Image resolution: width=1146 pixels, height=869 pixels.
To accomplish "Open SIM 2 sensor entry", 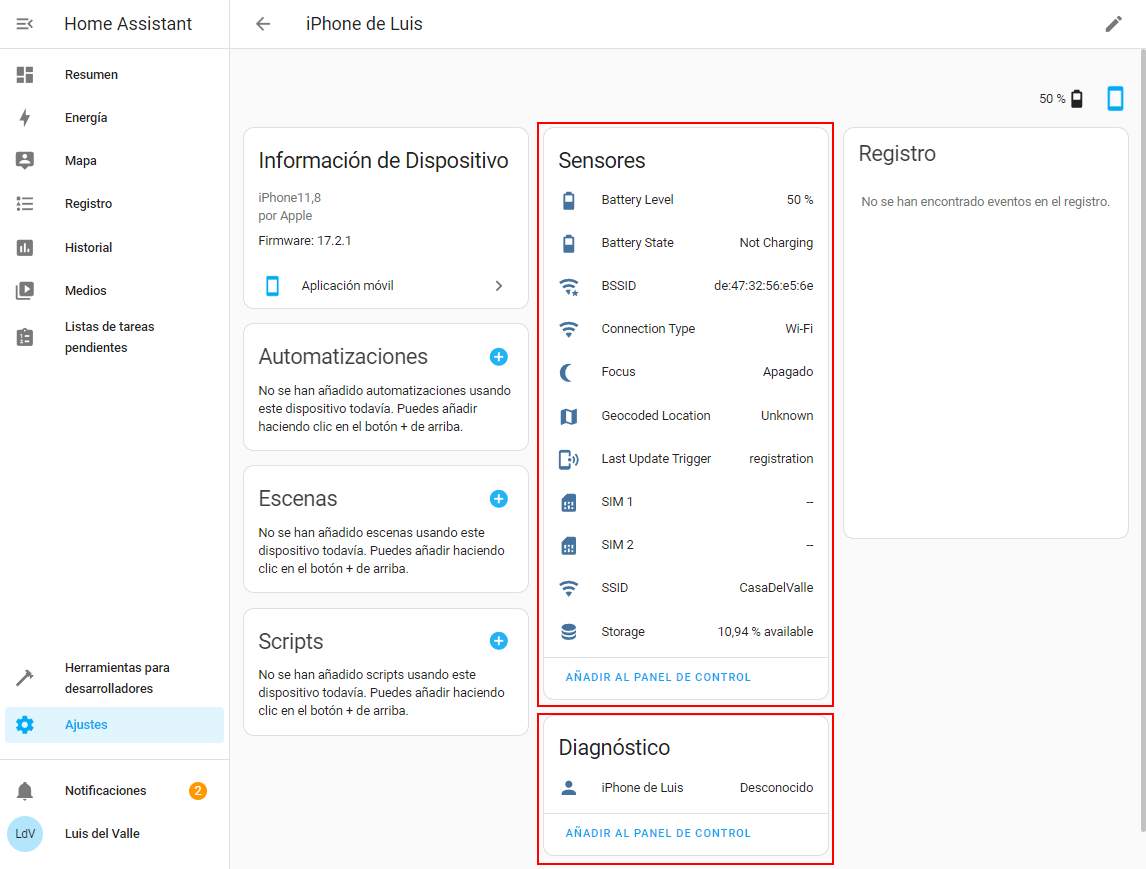I will (686, 545).
